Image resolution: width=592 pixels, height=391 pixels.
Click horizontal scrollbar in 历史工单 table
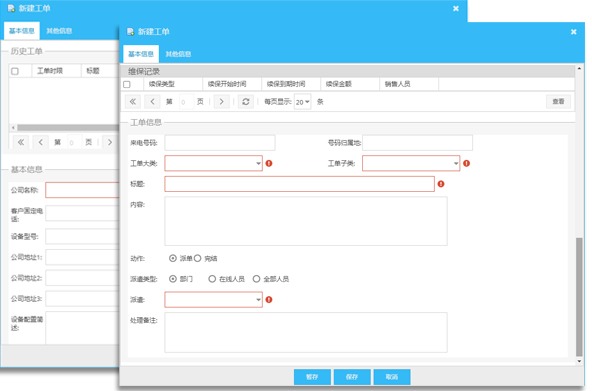click(x=68, y=128)
